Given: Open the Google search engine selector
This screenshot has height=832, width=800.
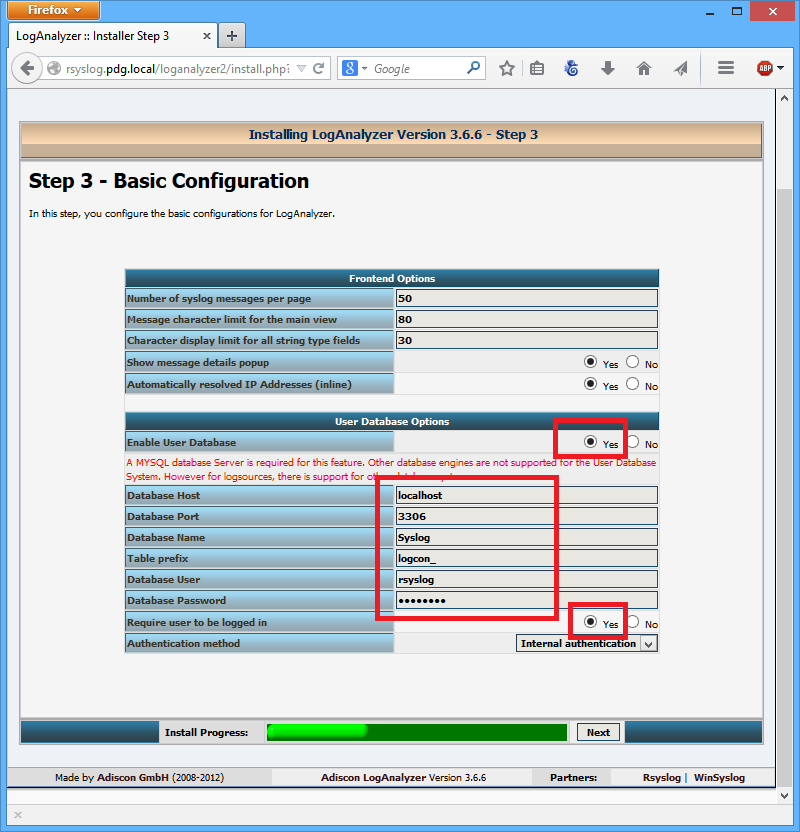Looking at the screenshot, I should (x=355, y=69).
